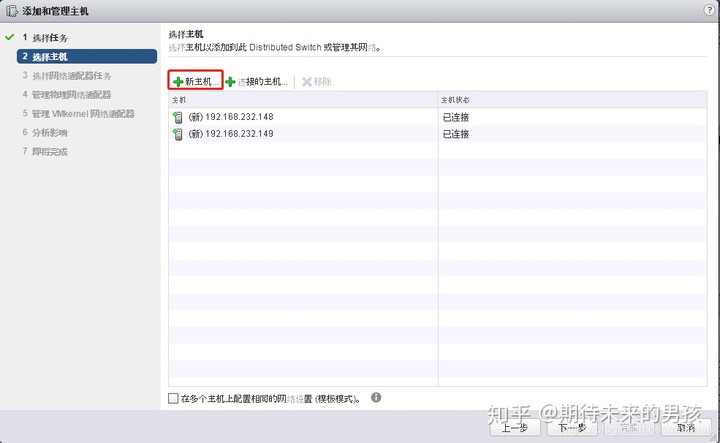Screen dimensions: 720x443
Task: Click 上一步 back button
Action: (x=515, y=428)
